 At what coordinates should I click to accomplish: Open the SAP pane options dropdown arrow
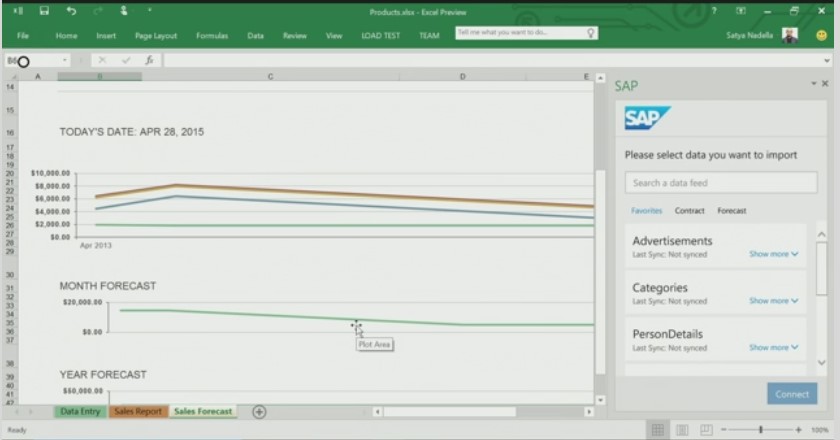point(814,83)
